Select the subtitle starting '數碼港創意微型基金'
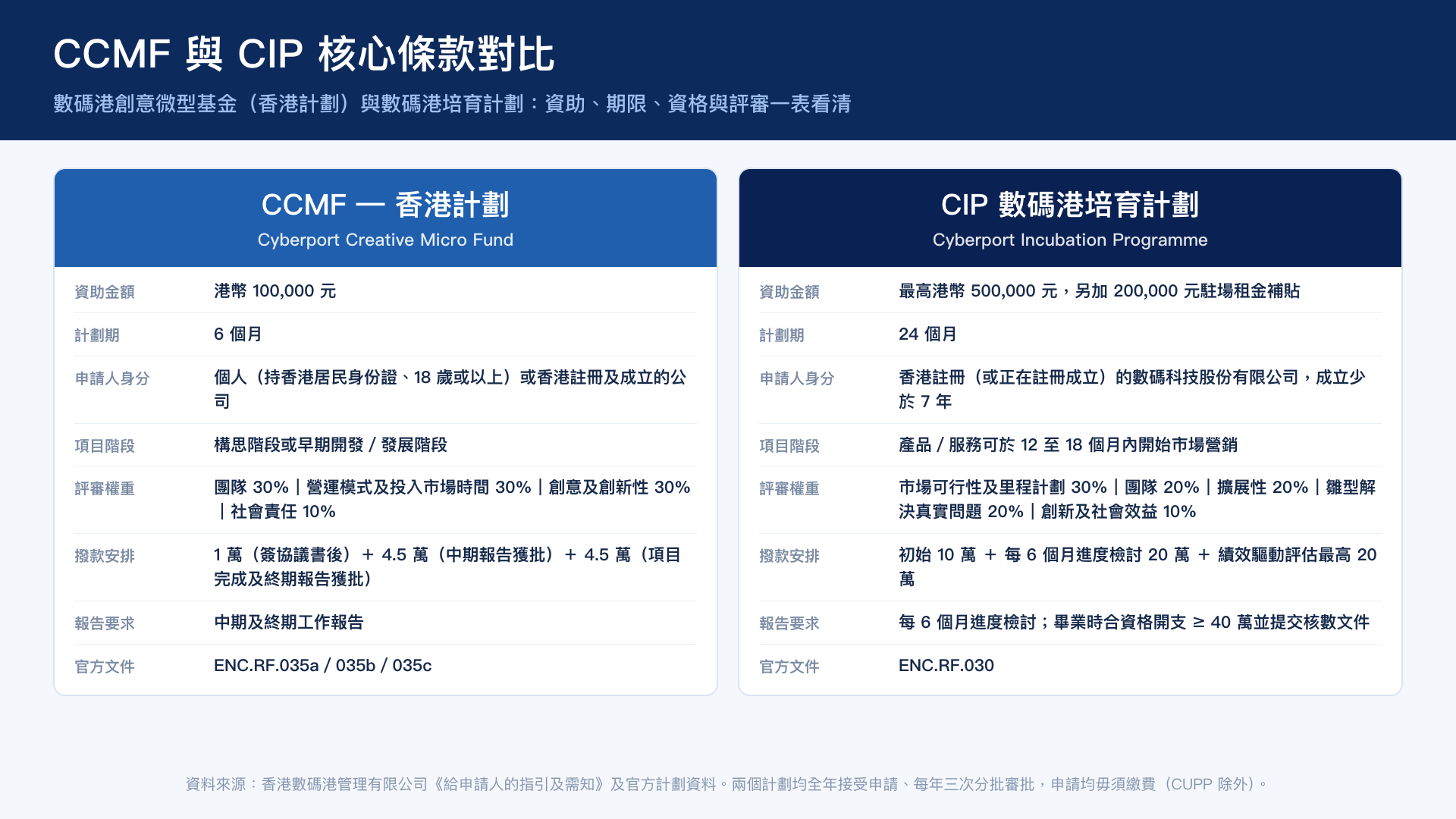The image size is (1456, 819). [x=452, y=104]
